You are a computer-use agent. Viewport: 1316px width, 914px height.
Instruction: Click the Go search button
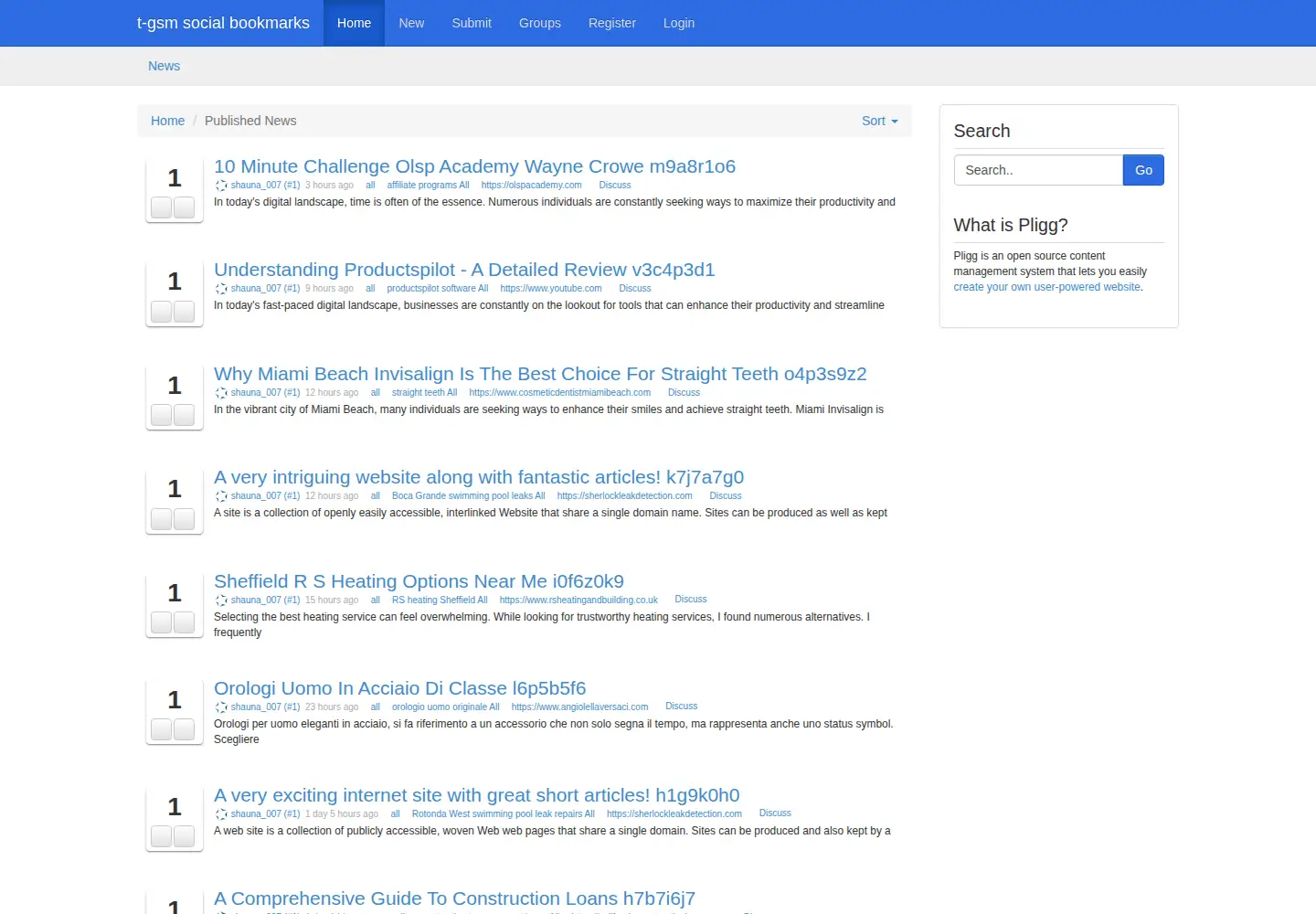point(1143,170)
